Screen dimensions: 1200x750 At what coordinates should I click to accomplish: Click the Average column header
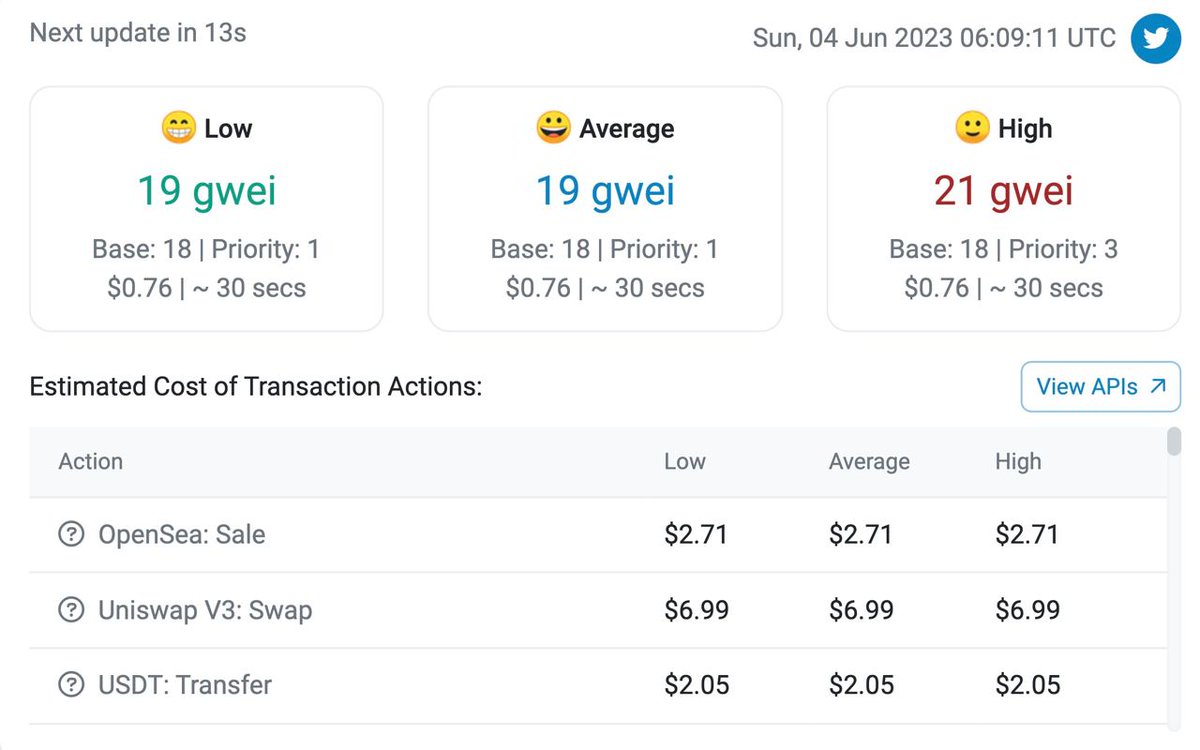tap(869, 462)
